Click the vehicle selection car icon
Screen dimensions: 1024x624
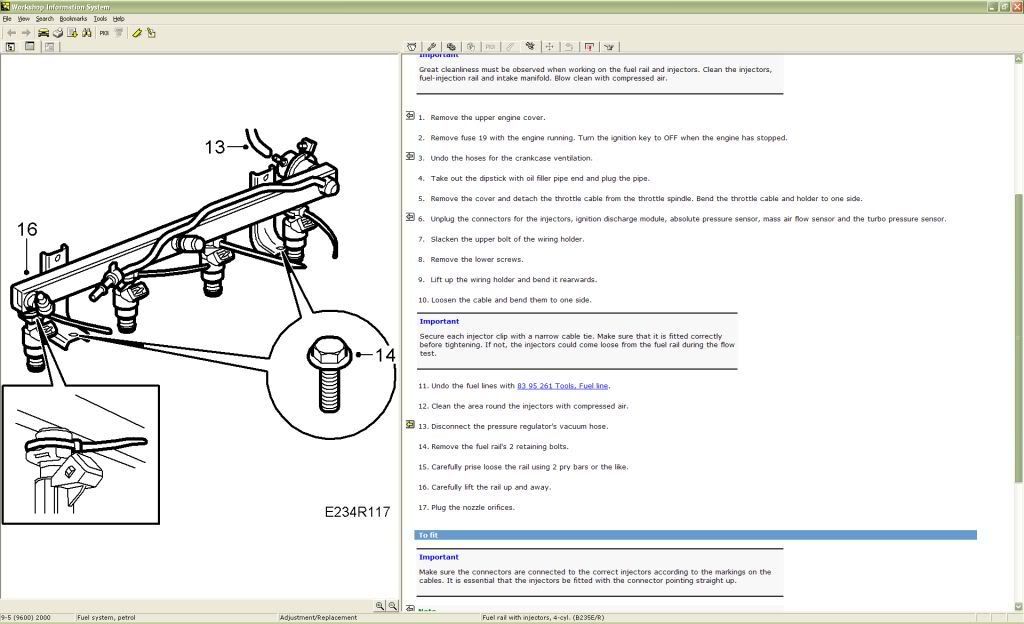(x=43, y=33)
